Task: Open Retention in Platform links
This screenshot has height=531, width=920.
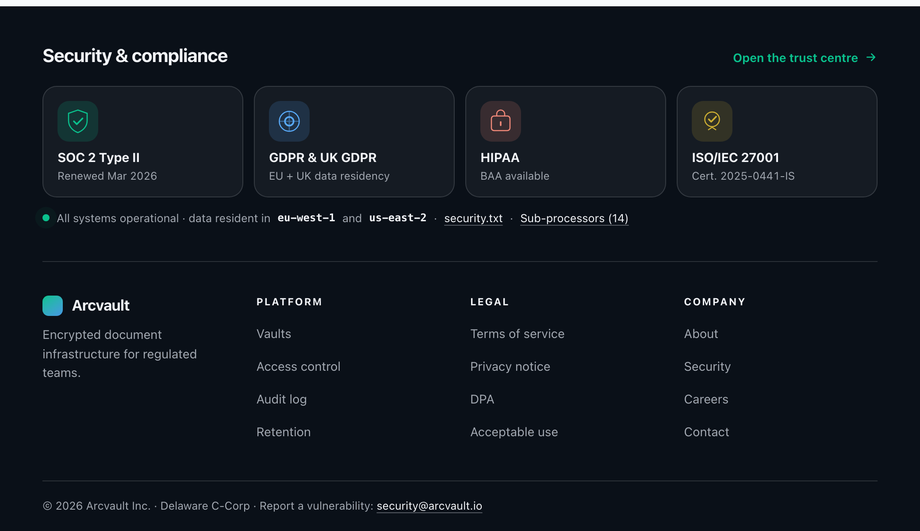Action: 283,432
